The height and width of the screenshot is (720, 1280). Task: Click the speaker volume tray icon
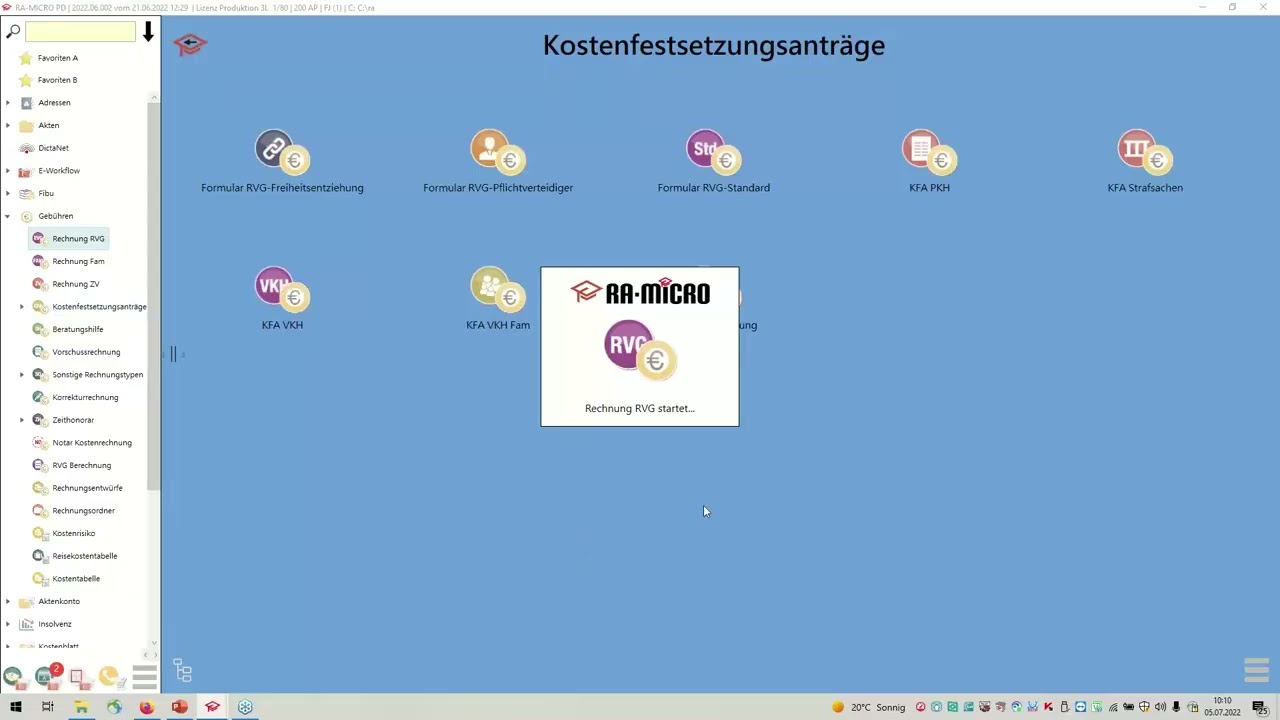point(1160,707)
